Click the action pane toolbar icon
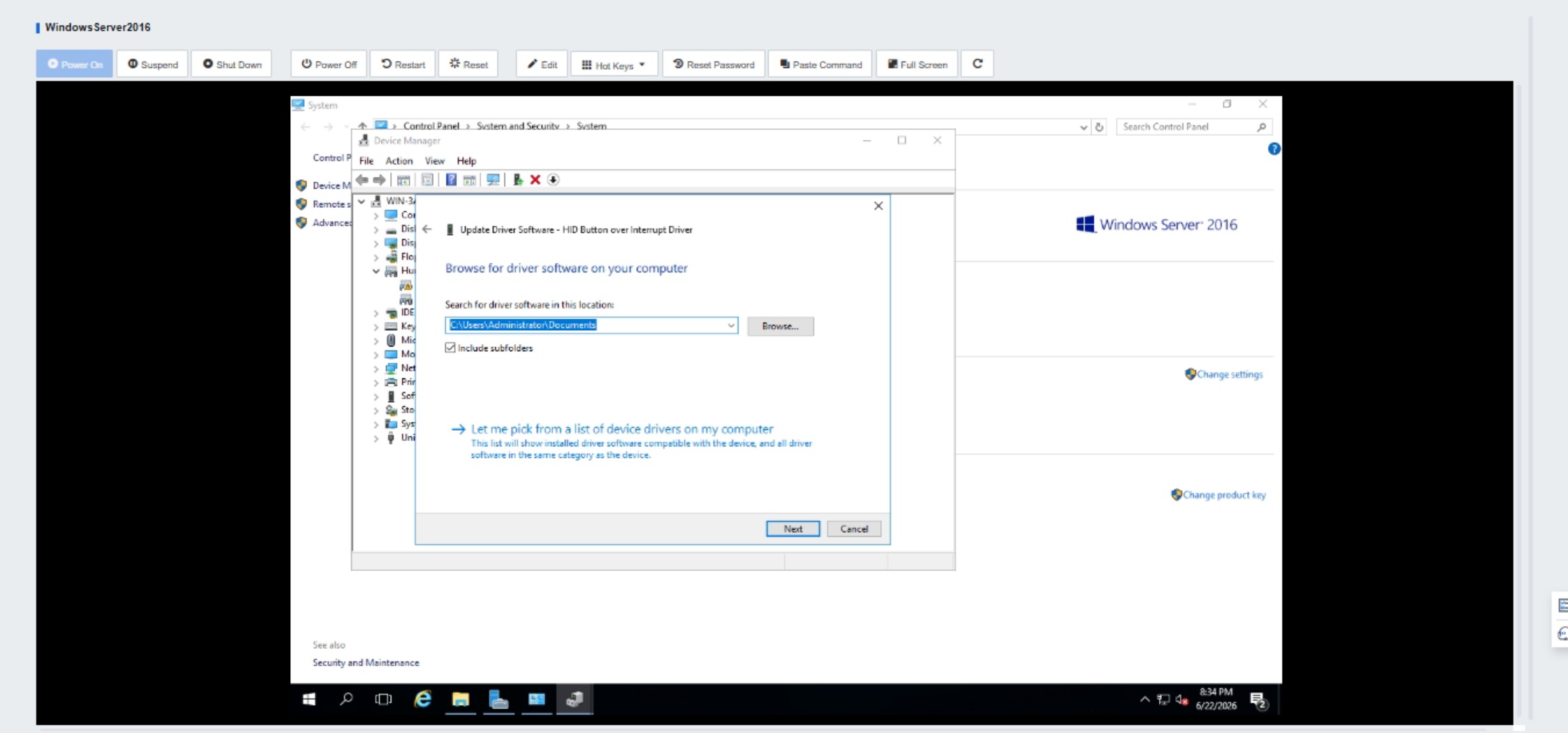Viewport: 1568px width, 733px height. coord(469,180)
